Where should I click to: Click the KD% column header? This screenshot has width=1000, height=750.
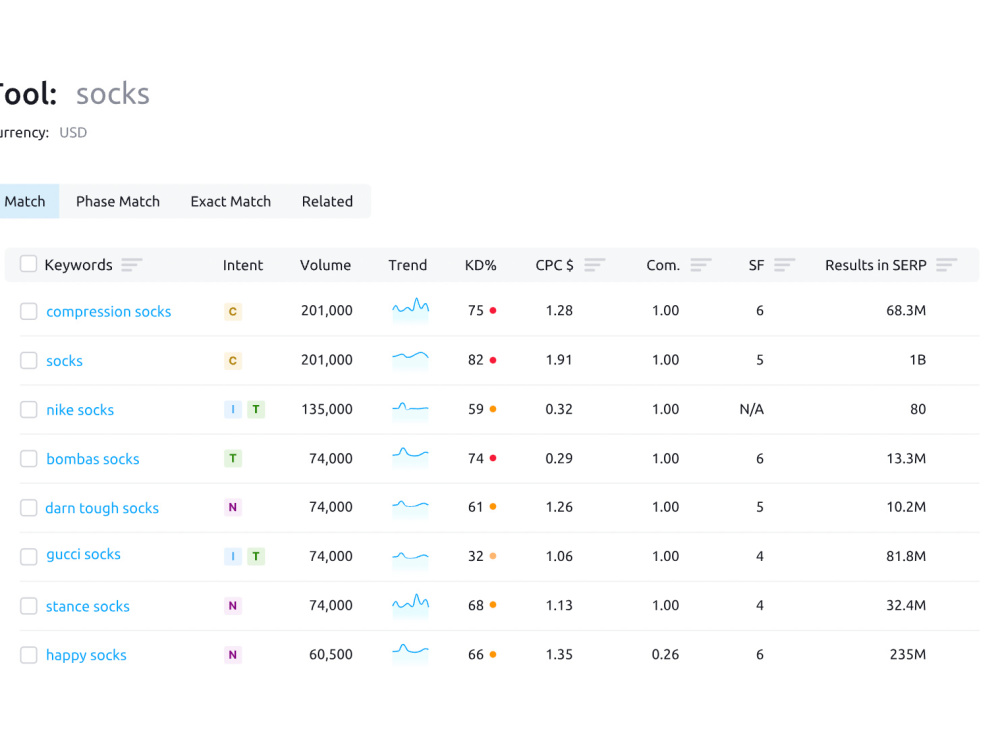tap(480, 265)
